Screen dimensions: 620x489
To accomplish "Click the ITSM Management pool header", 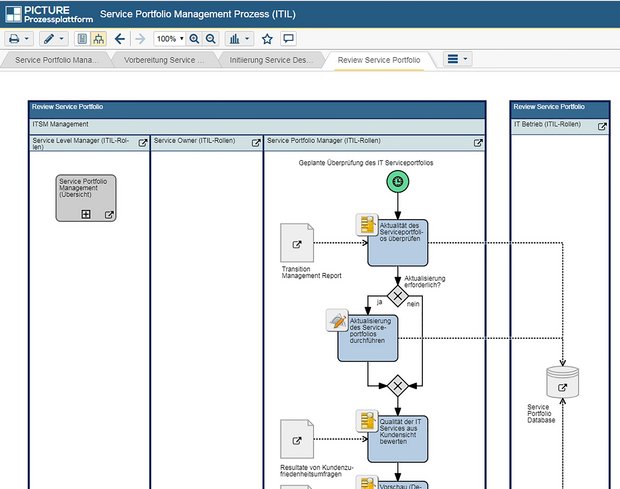I will pyautogui.click(x=257, y=126).
